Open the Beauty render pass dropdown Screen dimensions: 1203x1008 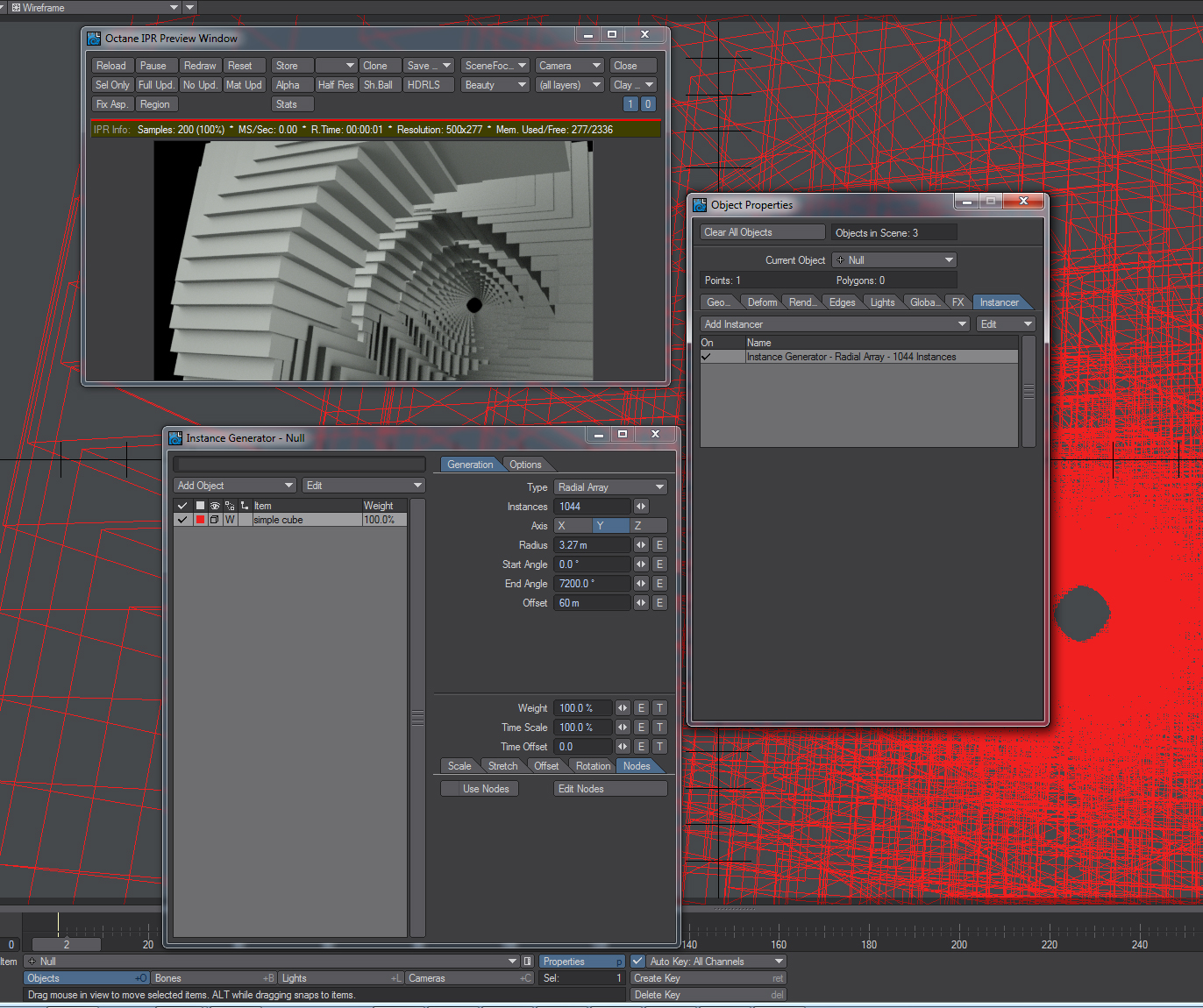coord(495,85)
